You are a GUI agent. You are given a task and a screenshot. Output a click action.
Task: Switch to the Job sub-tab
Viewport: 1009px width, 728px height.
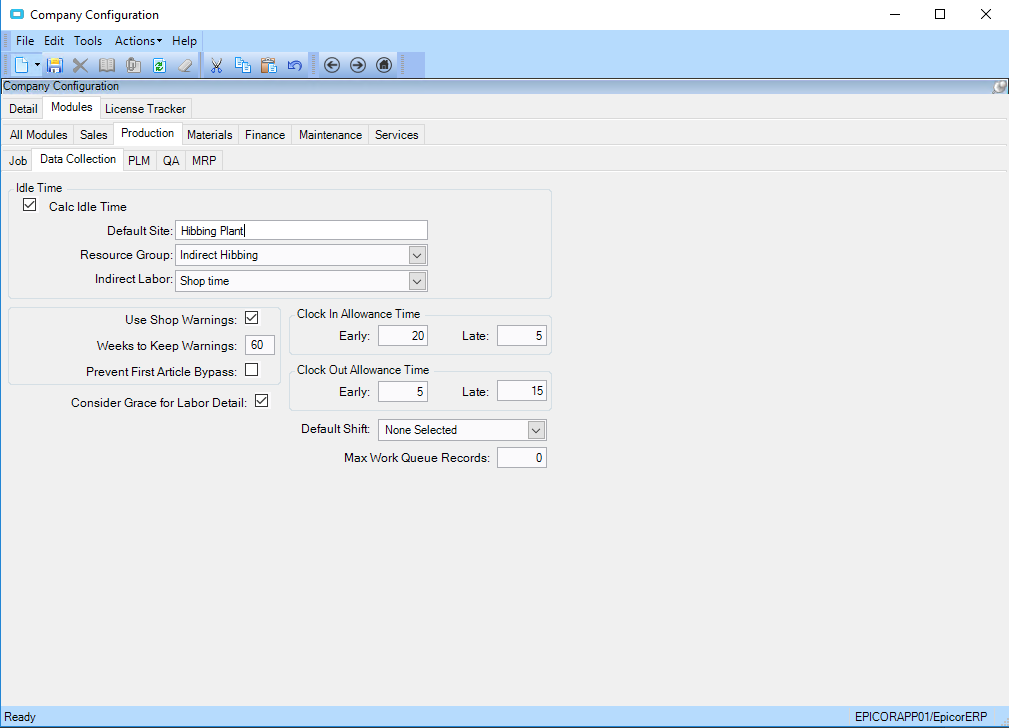coord(18,160)
